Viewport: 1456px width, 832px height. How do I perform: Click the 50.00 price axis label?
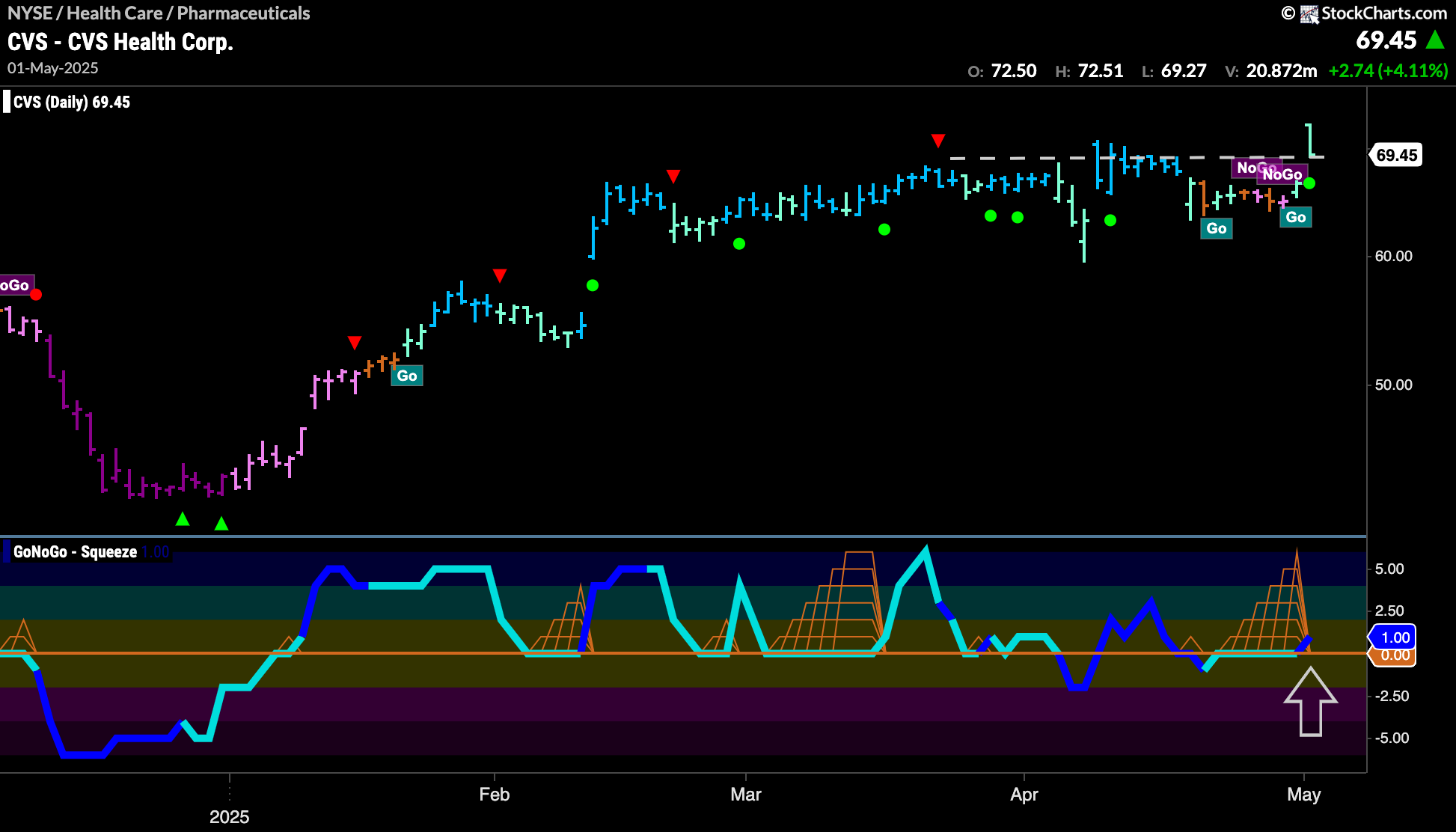tap(1394, 385)
